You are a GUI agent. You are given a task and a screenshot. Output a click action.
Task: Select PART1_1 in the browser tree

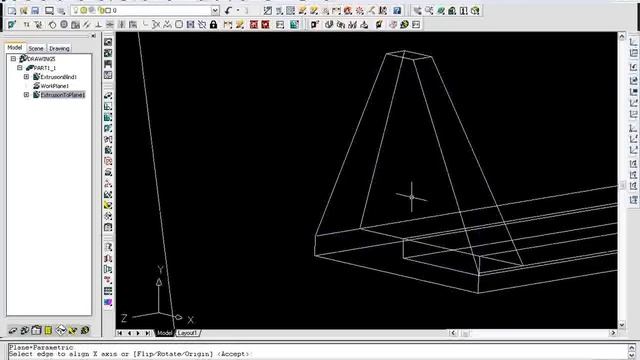45,68
